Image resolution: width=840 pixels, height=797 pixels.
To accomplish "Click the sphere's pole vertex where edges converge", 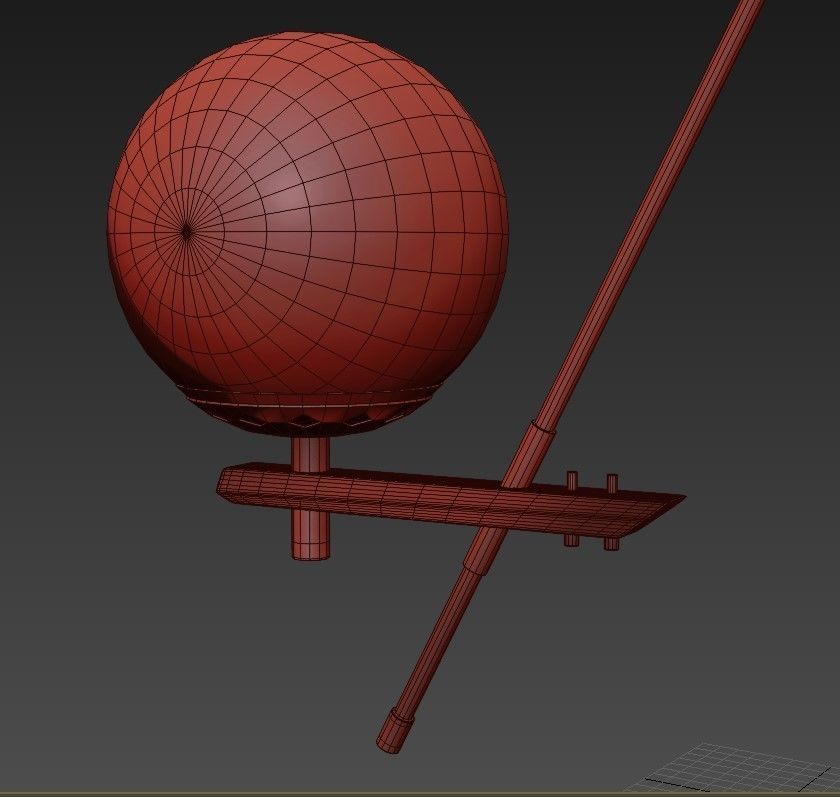I will 186,232.
